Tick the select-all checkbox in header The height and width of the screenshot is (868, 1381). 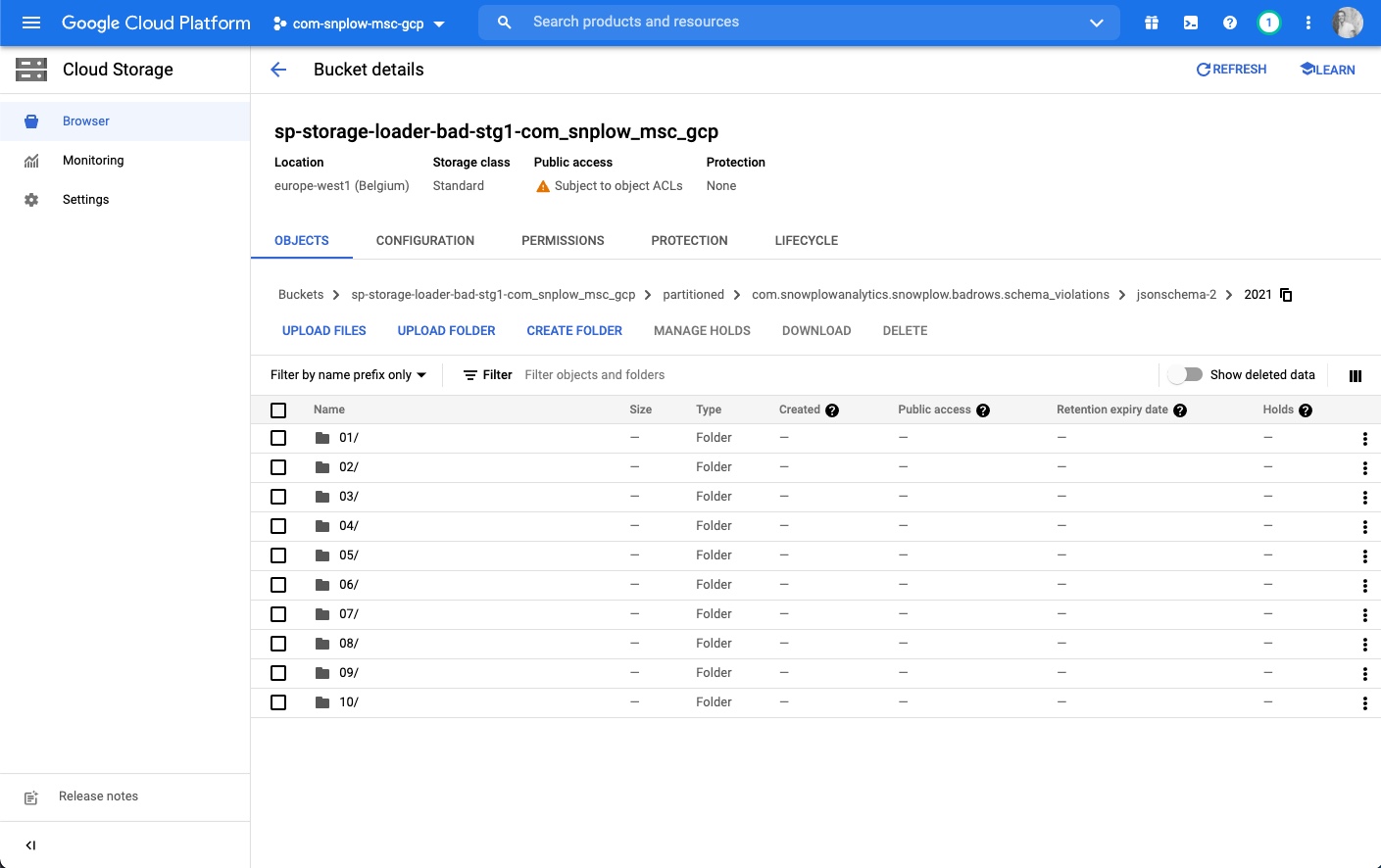click(278, 410)
